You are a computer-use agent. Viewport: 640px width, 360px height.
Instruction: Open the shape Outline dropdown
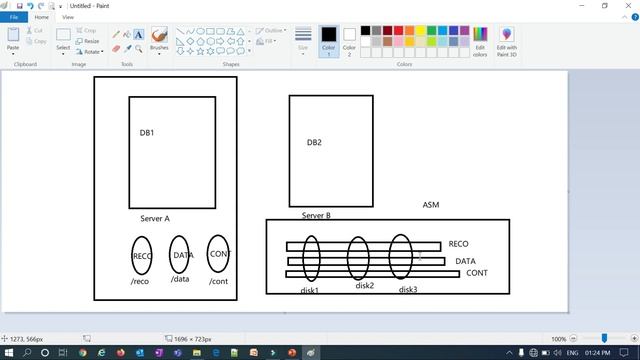pyautogui.click(x=271, y=31)
